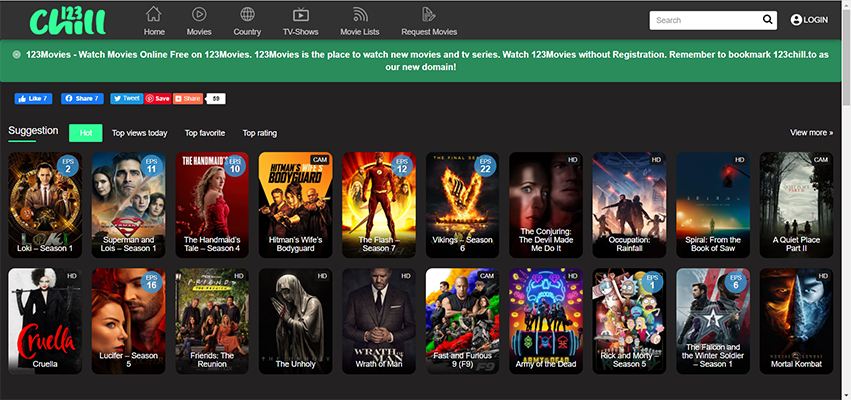851x400 pixels.
Task: Click the Twitter Tweet button
Action: coord(127,98)
